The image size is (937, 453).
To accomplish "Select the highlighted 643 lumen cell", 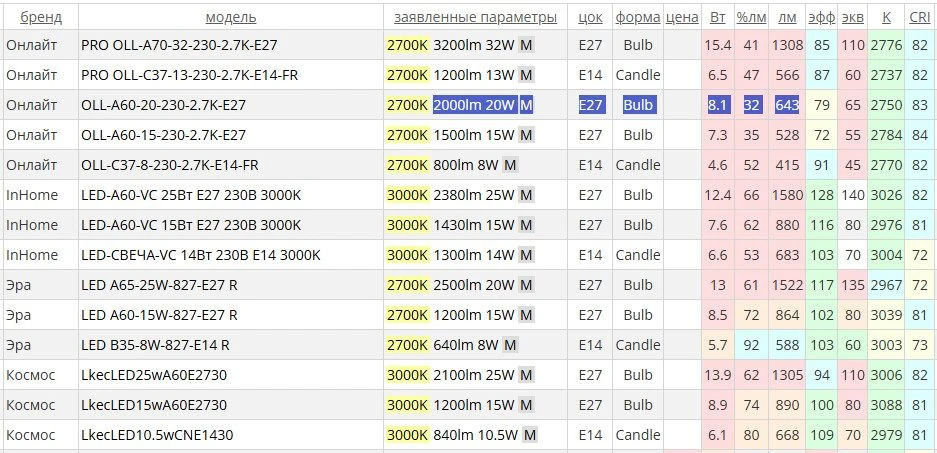I will [x=787, y=105].
